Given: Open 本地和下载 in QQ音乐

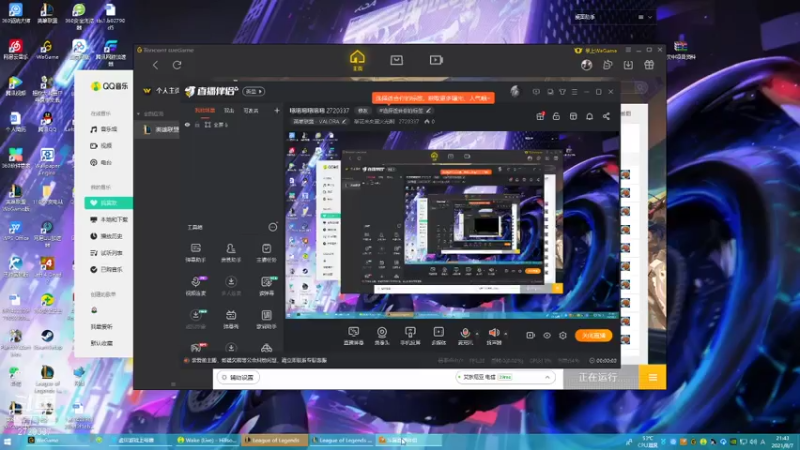Looking at the screenshot, I should (x=109, y=219).
